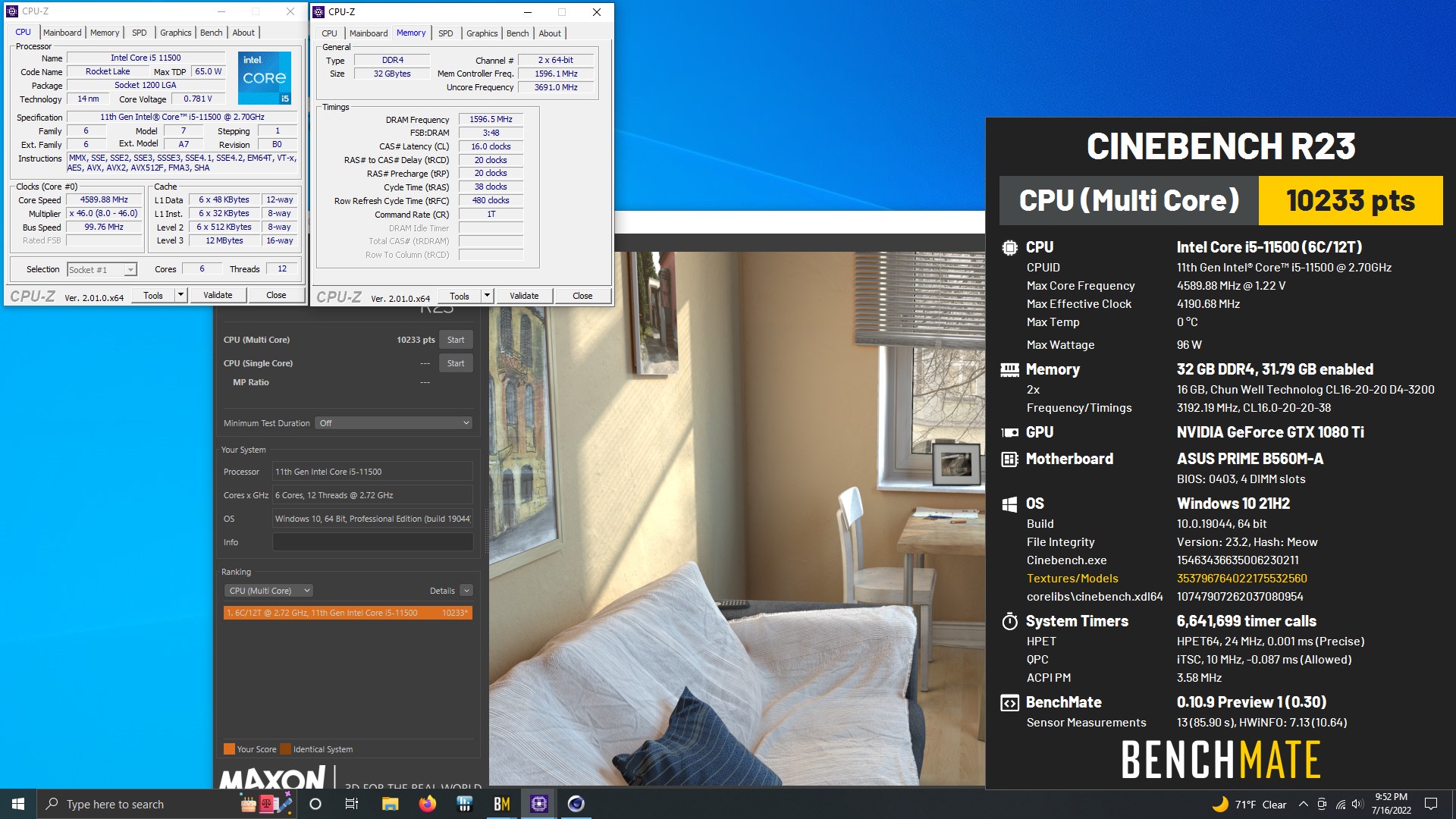Click the right CPU-Z window title icon
1456x819 pixels.
318,12
